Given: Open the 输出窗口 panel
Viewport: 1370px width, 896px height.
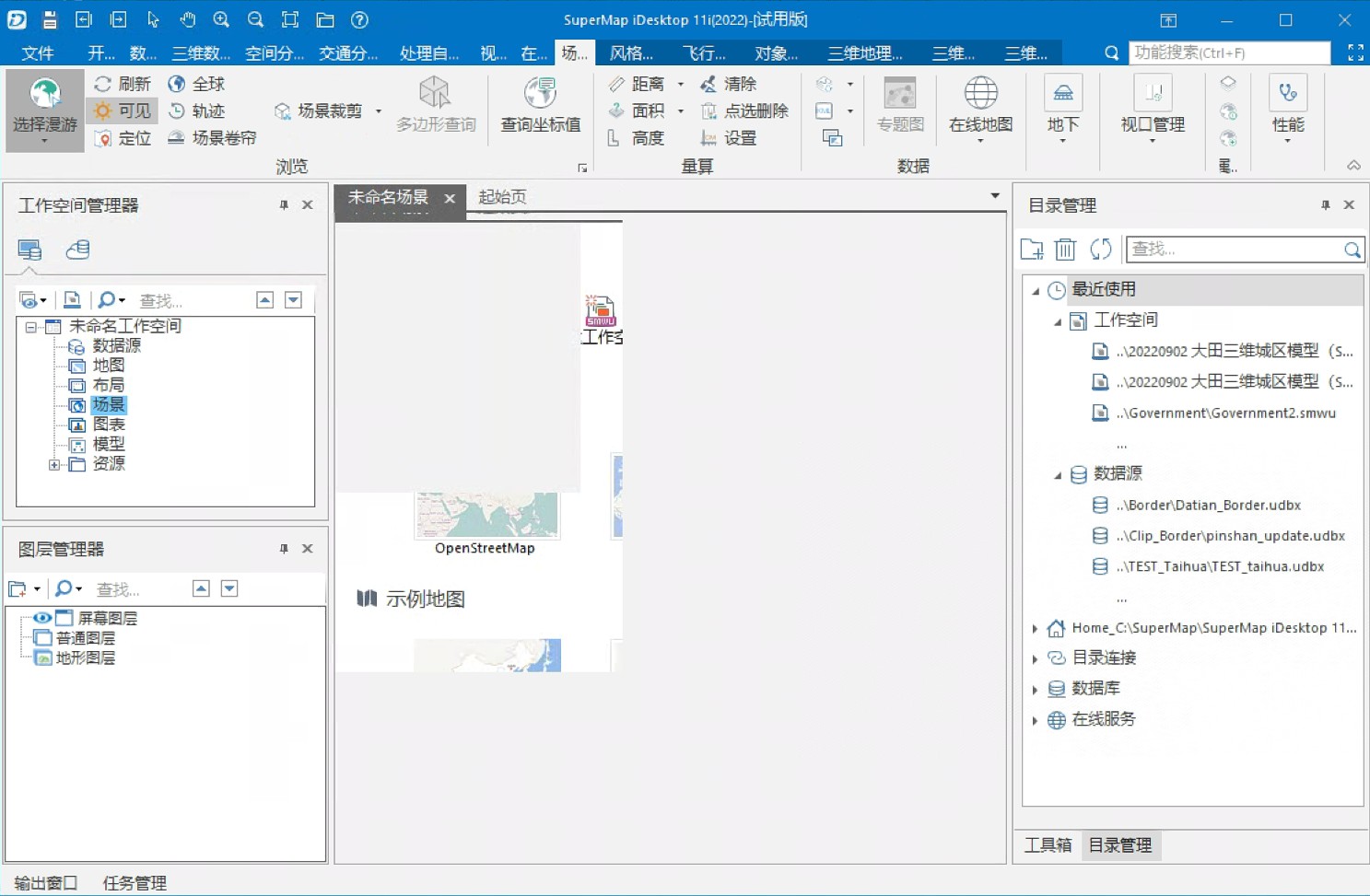Looking at the screenshot, I should coord(45,883).
